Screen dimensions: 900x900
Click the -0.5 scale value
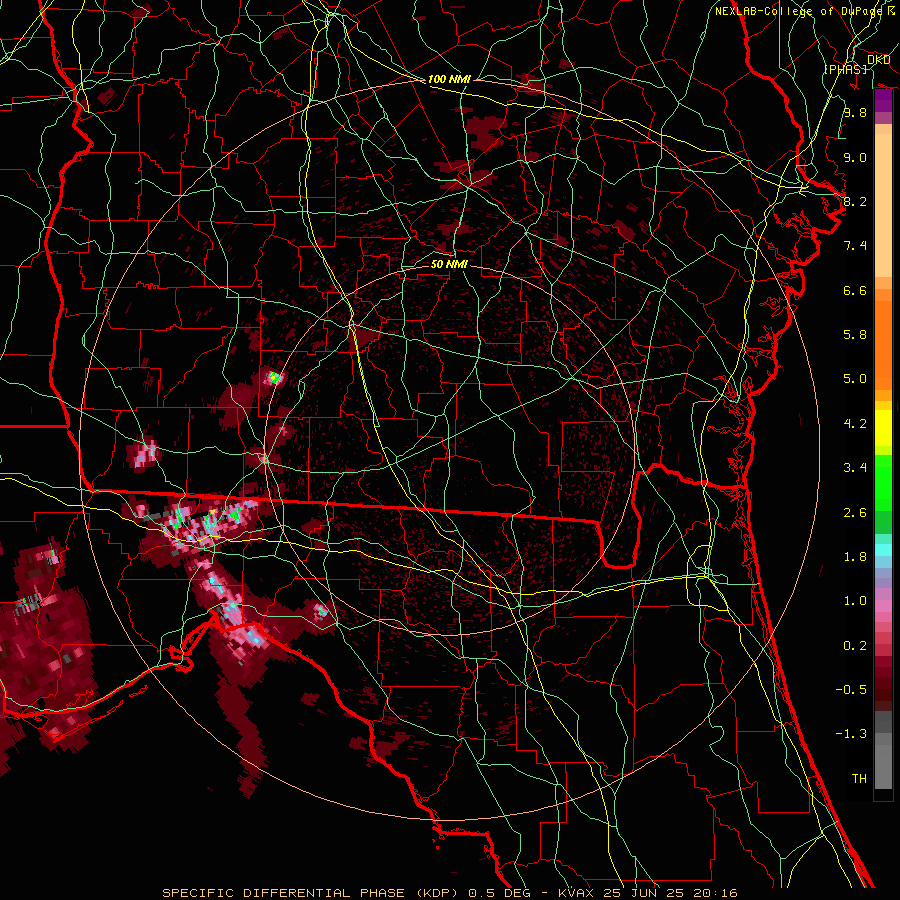point(851,690)
